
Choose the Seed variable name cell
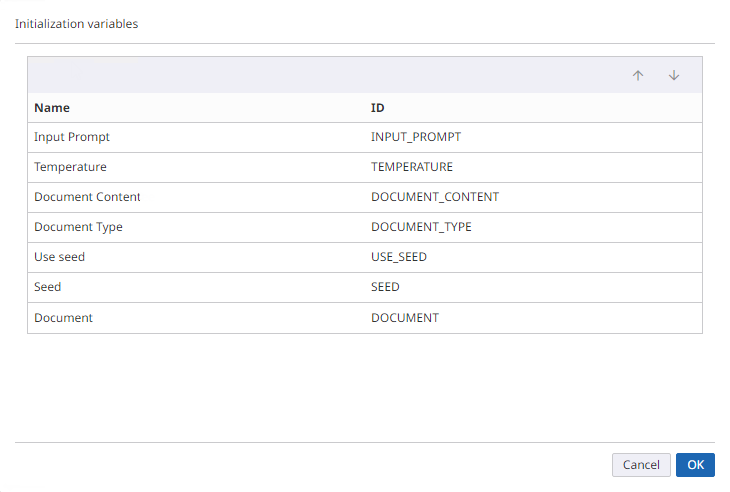[x=47, y=287]
